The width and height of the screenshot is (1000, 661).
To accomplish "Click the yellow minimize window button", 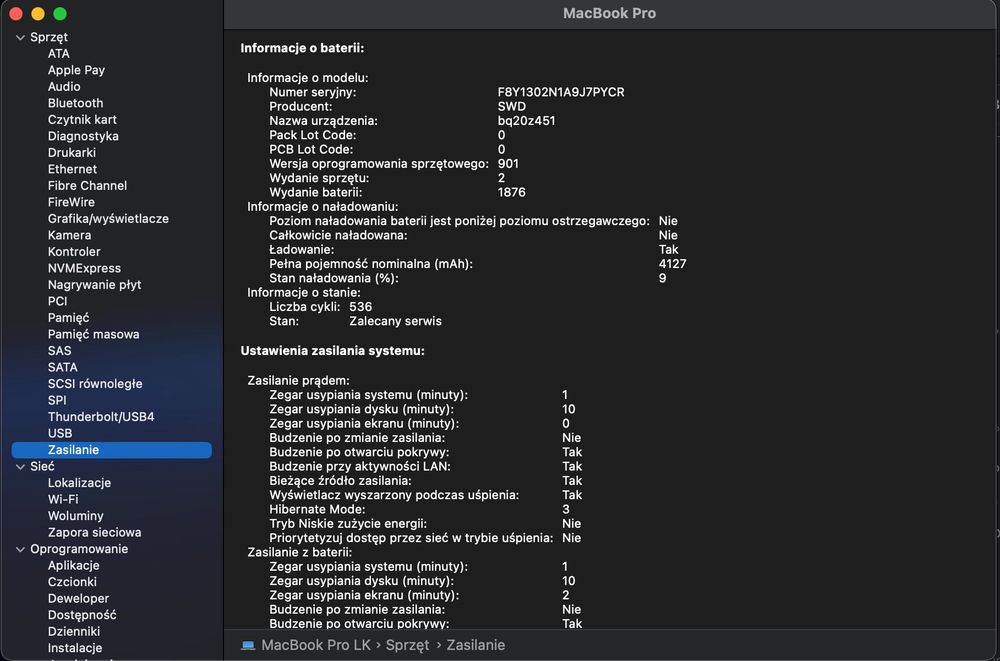I will coord(38,14).
